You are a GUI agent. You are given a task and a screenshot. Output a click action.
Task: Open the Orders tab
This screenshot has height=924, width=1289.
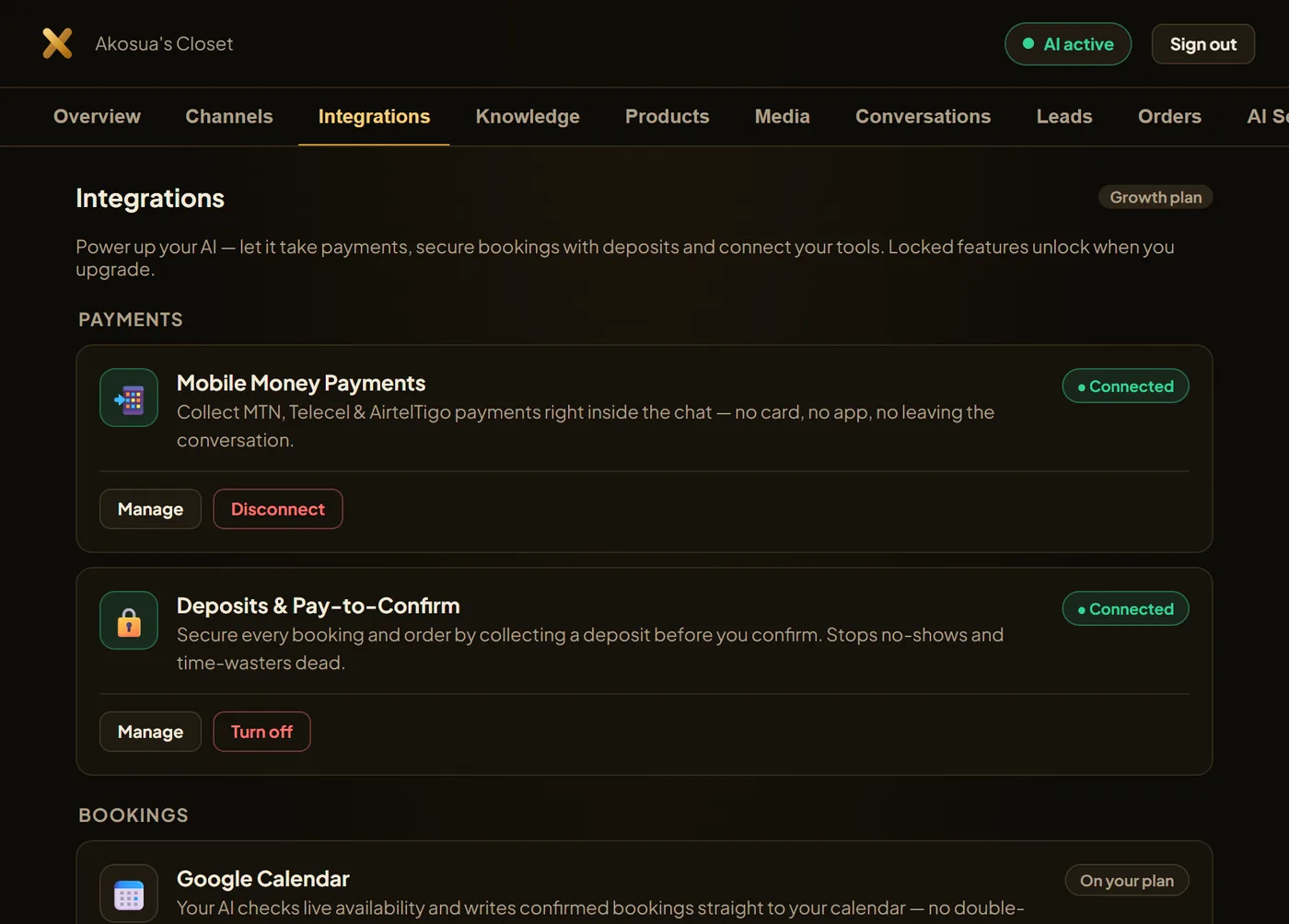tap(1169, 117)
